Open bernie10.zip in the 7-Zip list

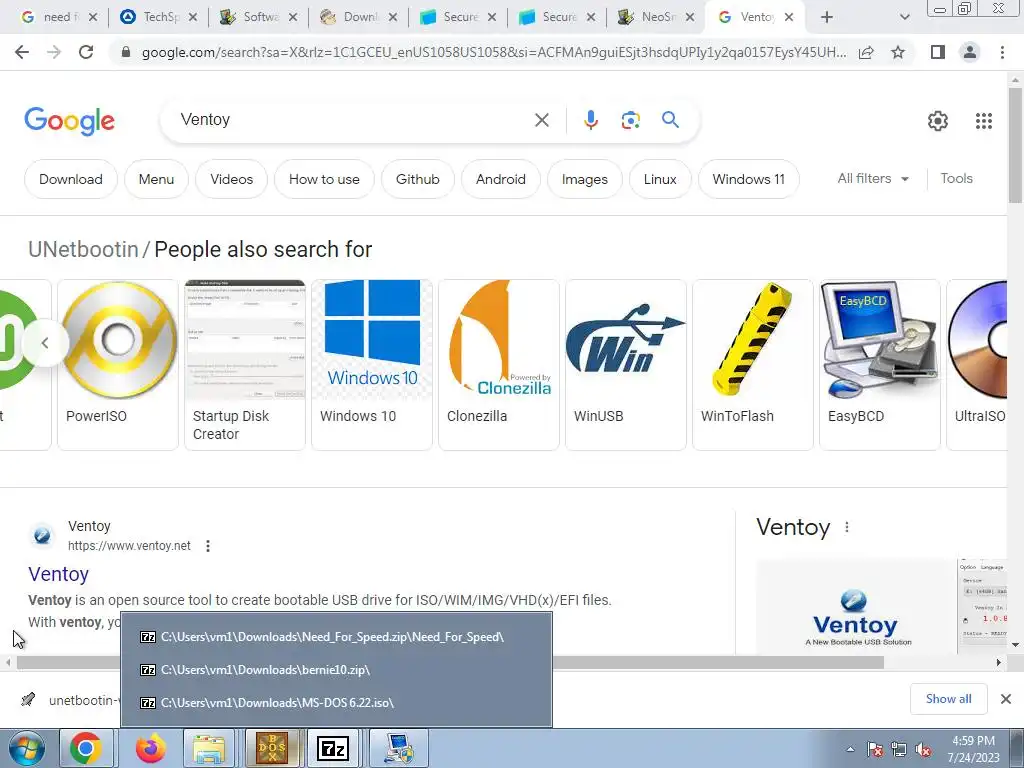click(336, 669)
